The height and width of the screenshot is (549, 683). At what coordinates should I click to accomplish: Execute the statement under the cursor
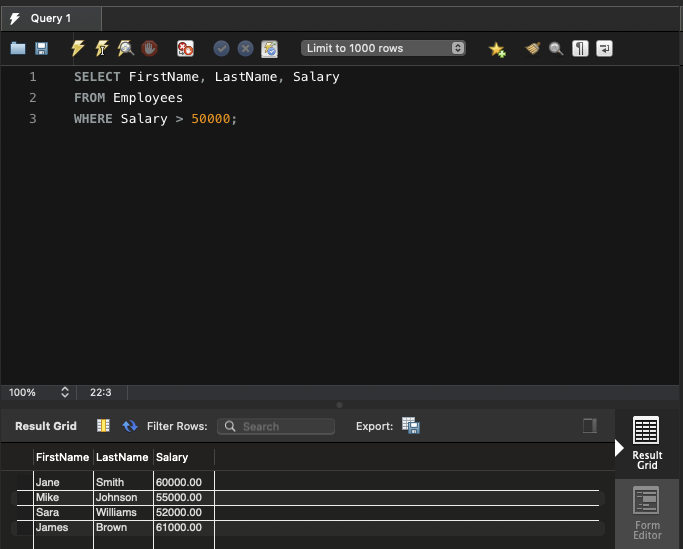(101, 48)
